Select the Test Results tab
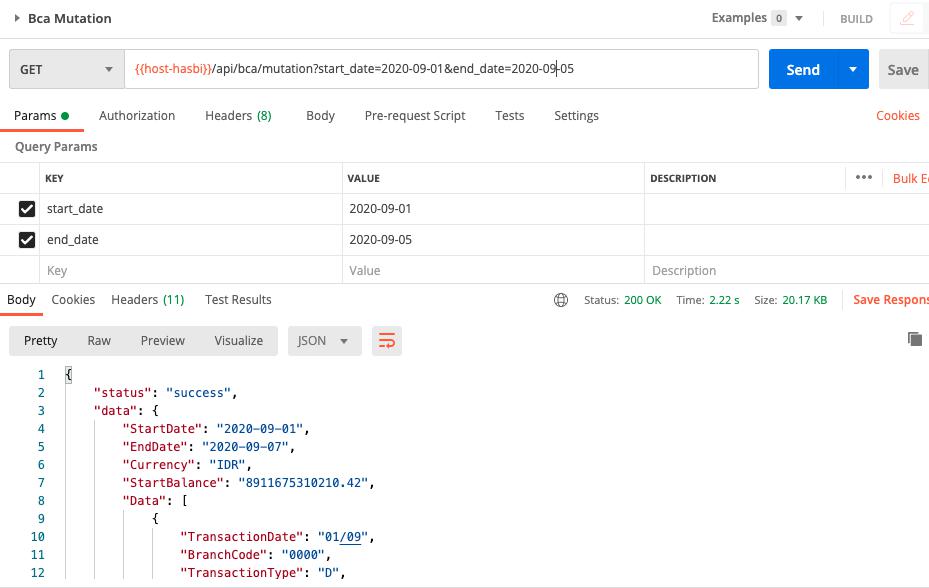Screen dimensions: 929x588 coord(238,300)
